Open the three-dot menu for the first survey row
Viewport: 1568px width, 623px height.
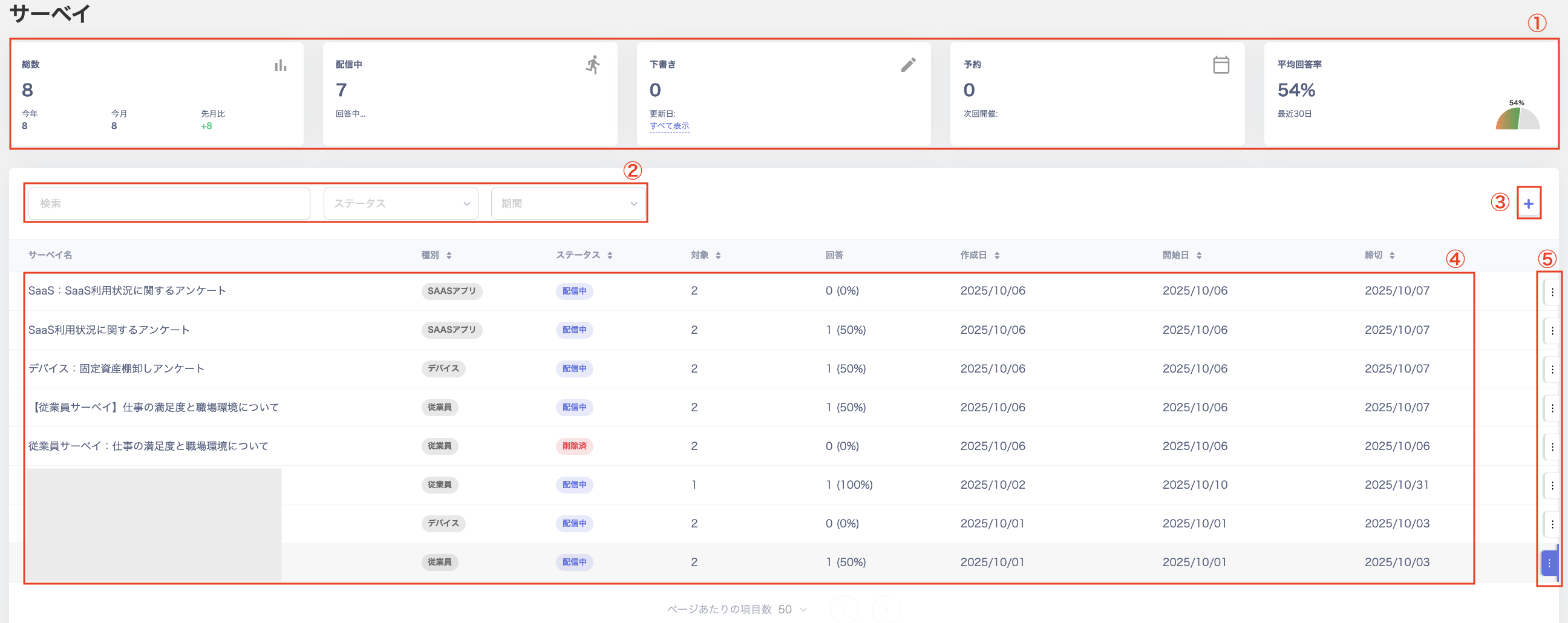(1552, 292)
